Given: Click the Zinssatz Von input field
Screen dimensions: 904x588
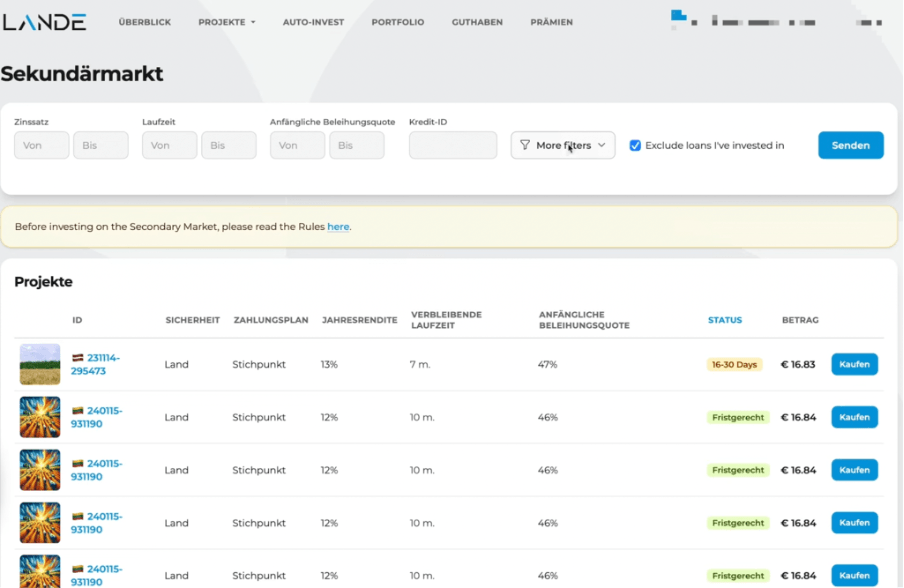Looking at the screenshot, I should click(x=42, y=145).
